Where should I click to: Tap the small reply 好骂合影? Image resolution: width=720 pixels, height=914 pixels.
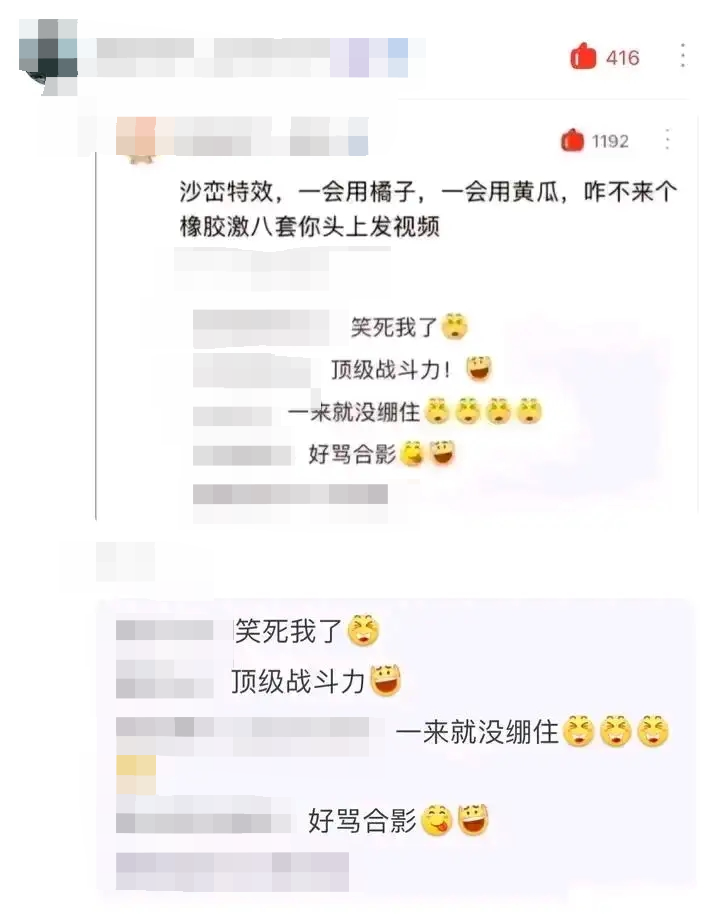352,454
